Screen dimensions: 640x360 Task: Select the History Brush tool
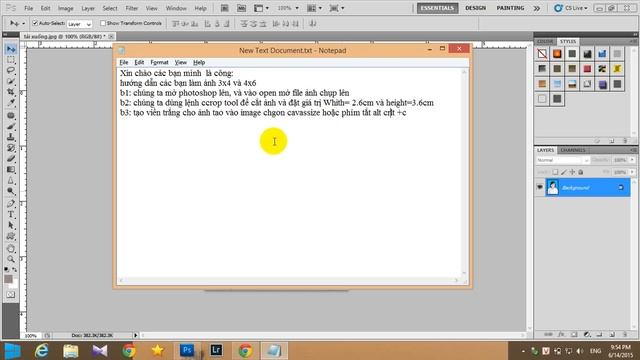point(11,148)
